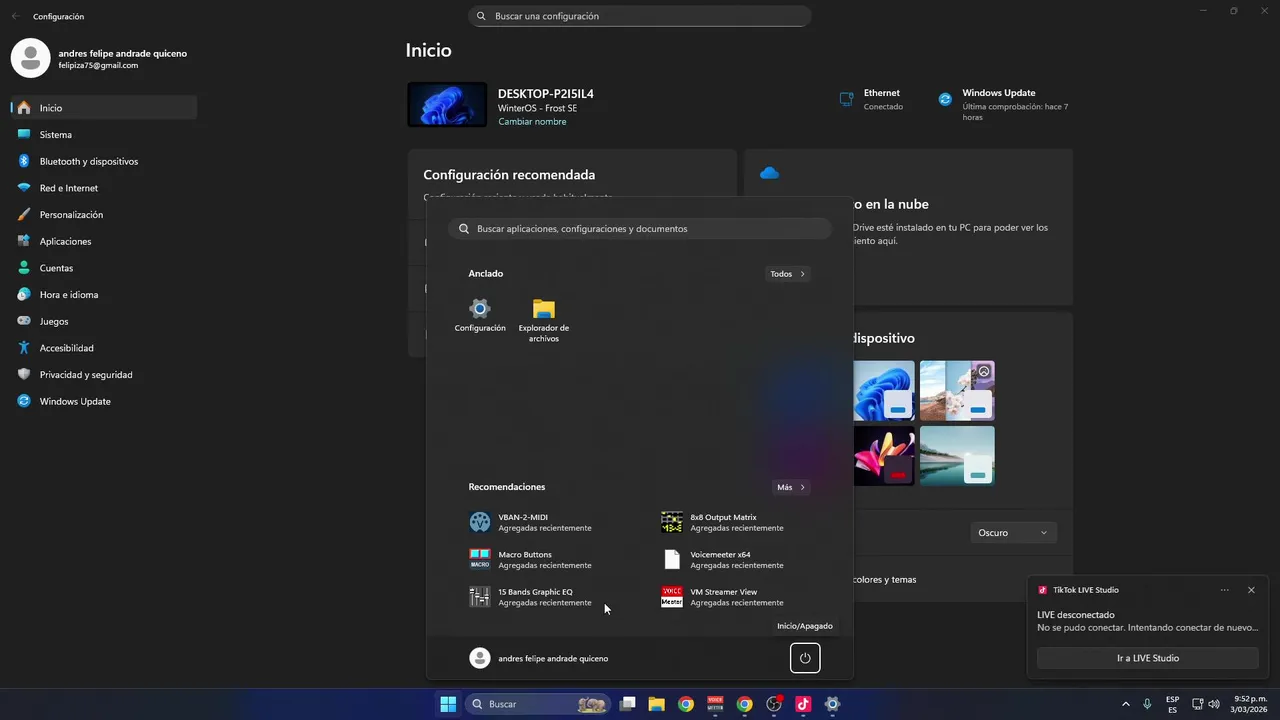Dismiss the TikTok LIVE Studio notification
Viewport: 1280px width, 720px height.
click(x=1251, y=590)
